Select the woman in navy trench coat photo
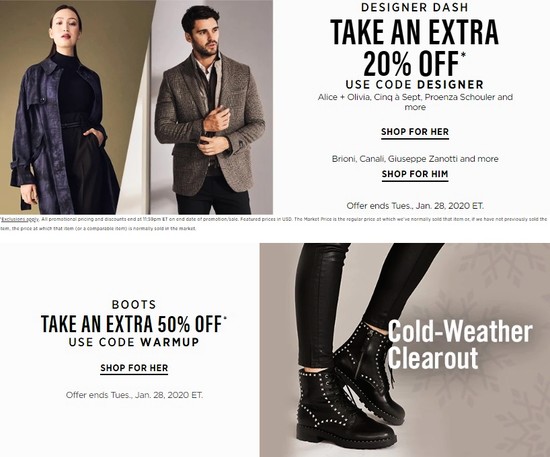The height and width of the screenshot is (457, 550). [75, 107]
